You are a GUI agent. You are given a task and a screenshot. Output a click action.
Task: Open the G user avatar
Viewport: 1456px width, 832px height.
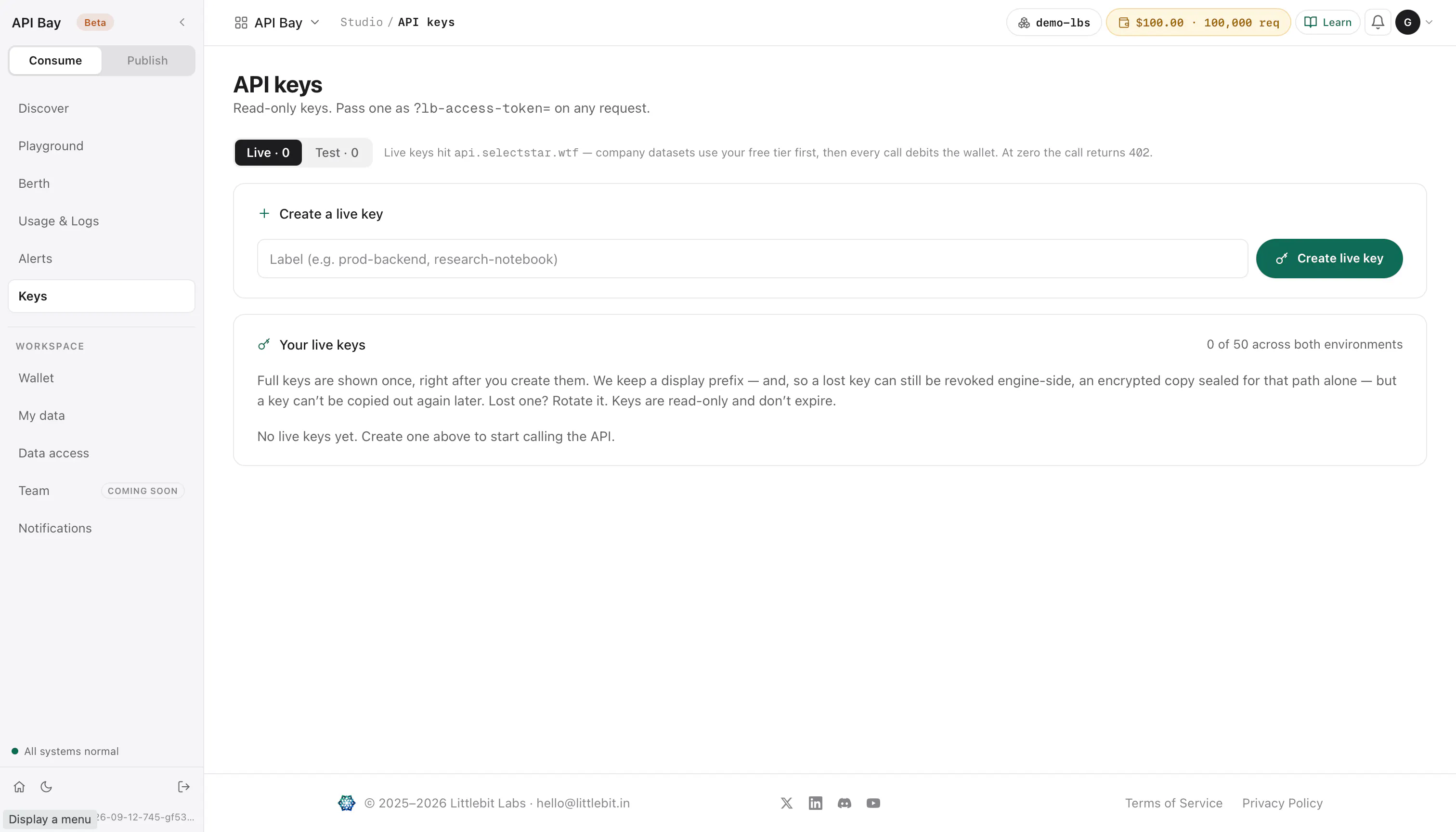(x=1407, y=22)
